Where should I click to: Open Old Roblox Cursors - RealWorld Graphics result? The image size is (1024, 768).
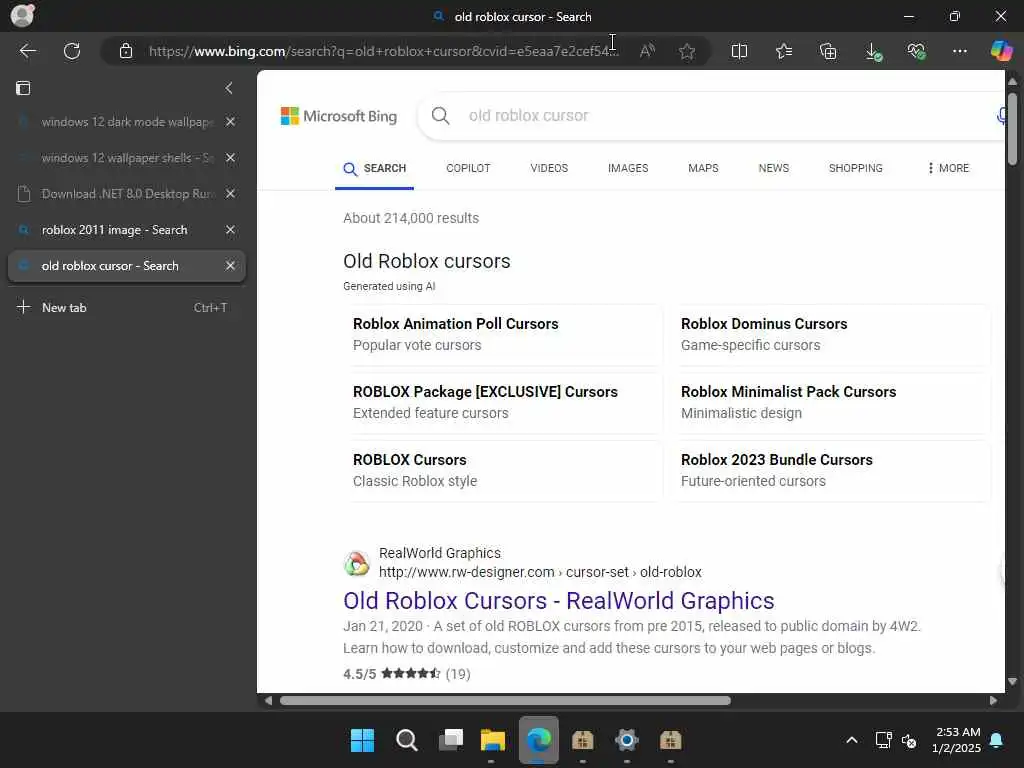(x=558, y=601)
